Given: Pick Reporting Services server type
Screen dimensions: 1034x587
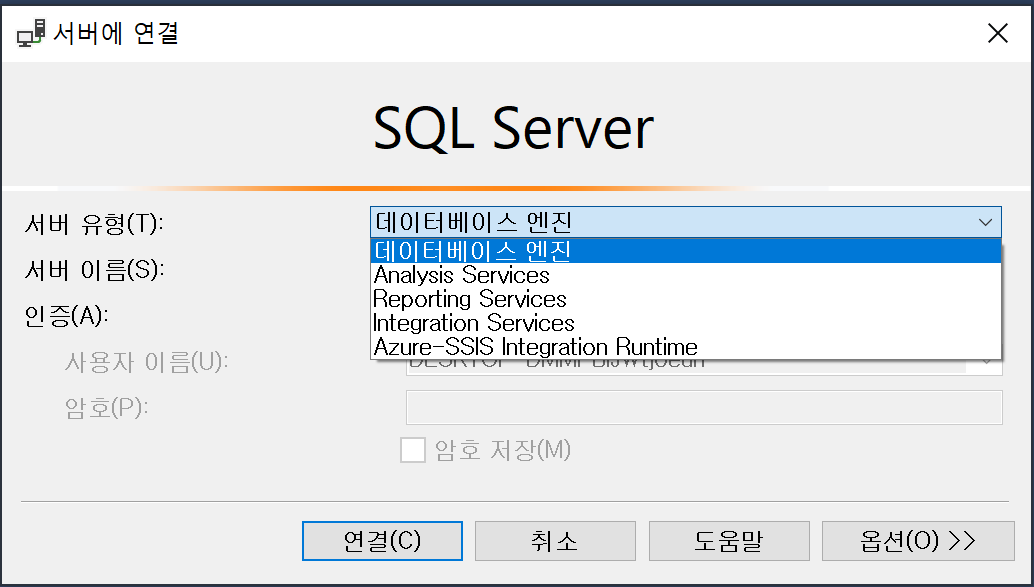Looking at the screenshot, I should (x=686, y=299).
